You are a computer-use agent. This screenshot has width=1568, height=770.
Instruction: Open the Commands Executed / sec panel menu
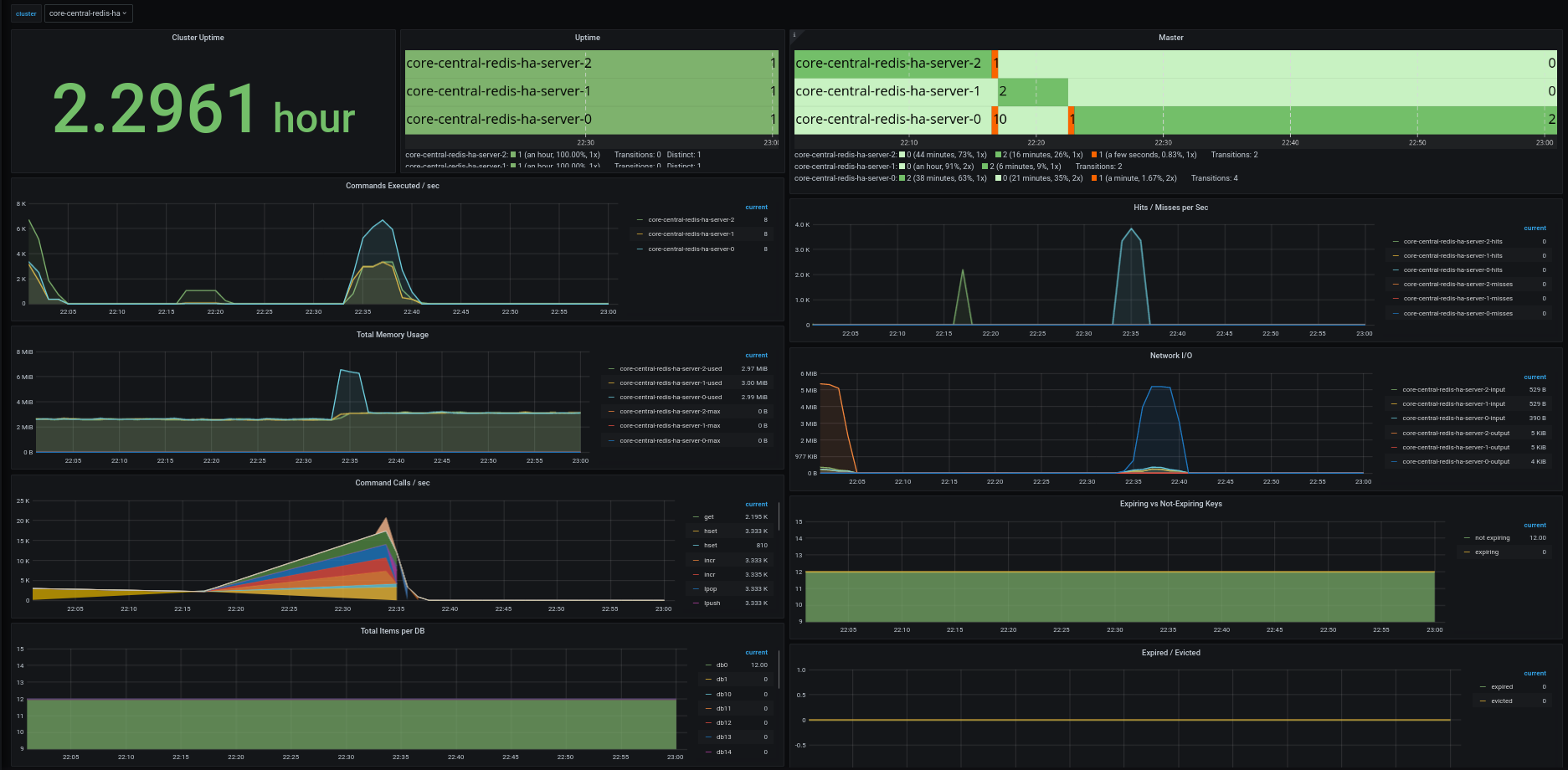pos(392,186)
